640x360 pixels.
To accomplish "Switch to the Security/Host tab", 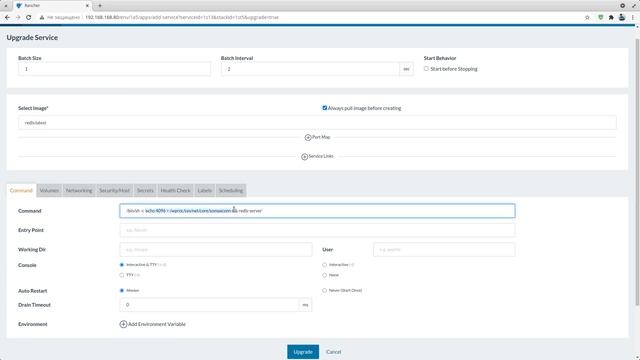I will [x=114, y=191].
